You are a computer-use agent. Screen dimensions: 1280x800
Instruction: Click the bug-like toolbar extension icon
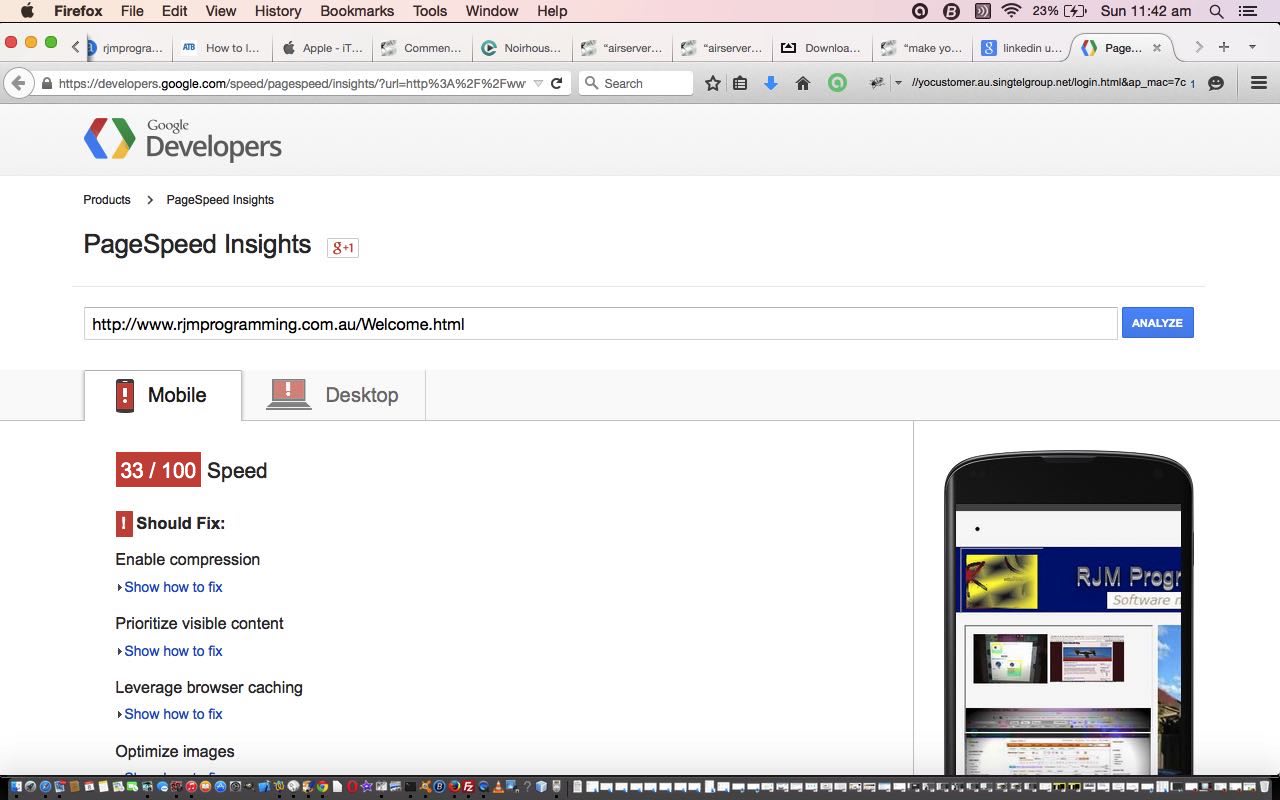tap(876, 83)
